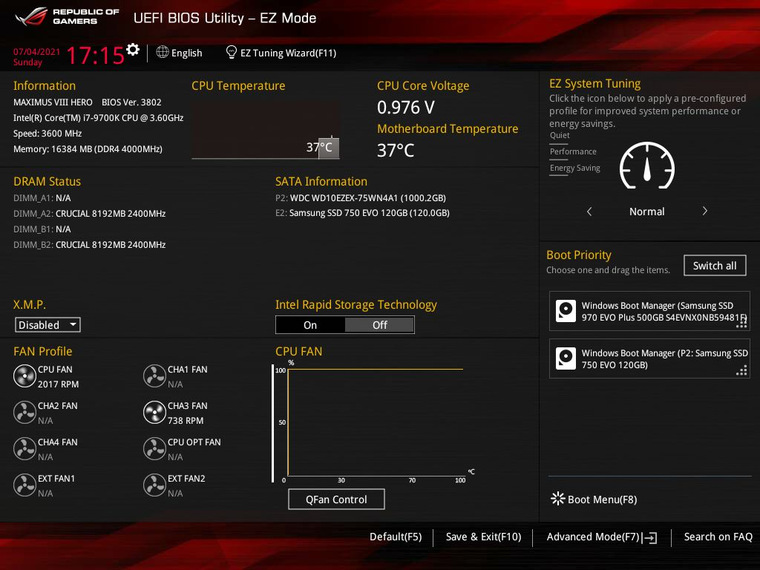
Task: Open QFan Control
Action: point(336,499)
